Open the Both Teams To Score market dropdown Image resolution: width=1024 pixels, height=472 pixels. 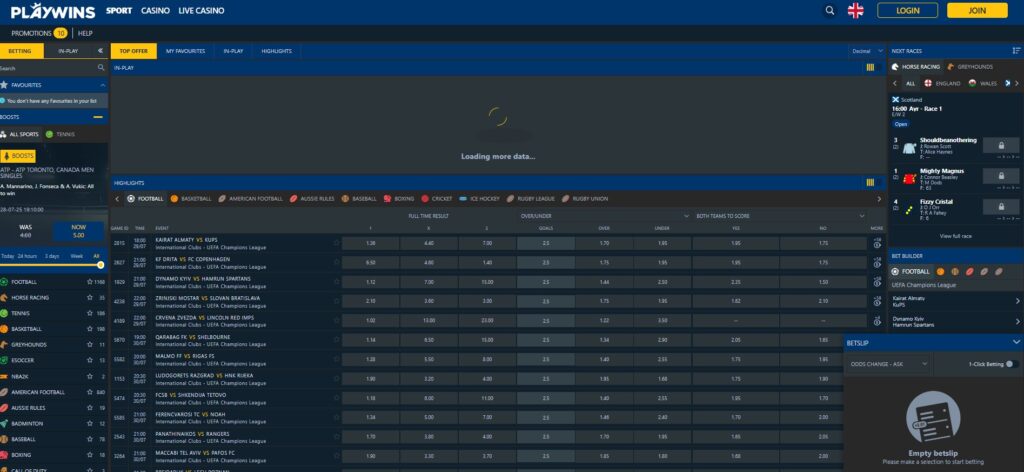pos(780,216)
